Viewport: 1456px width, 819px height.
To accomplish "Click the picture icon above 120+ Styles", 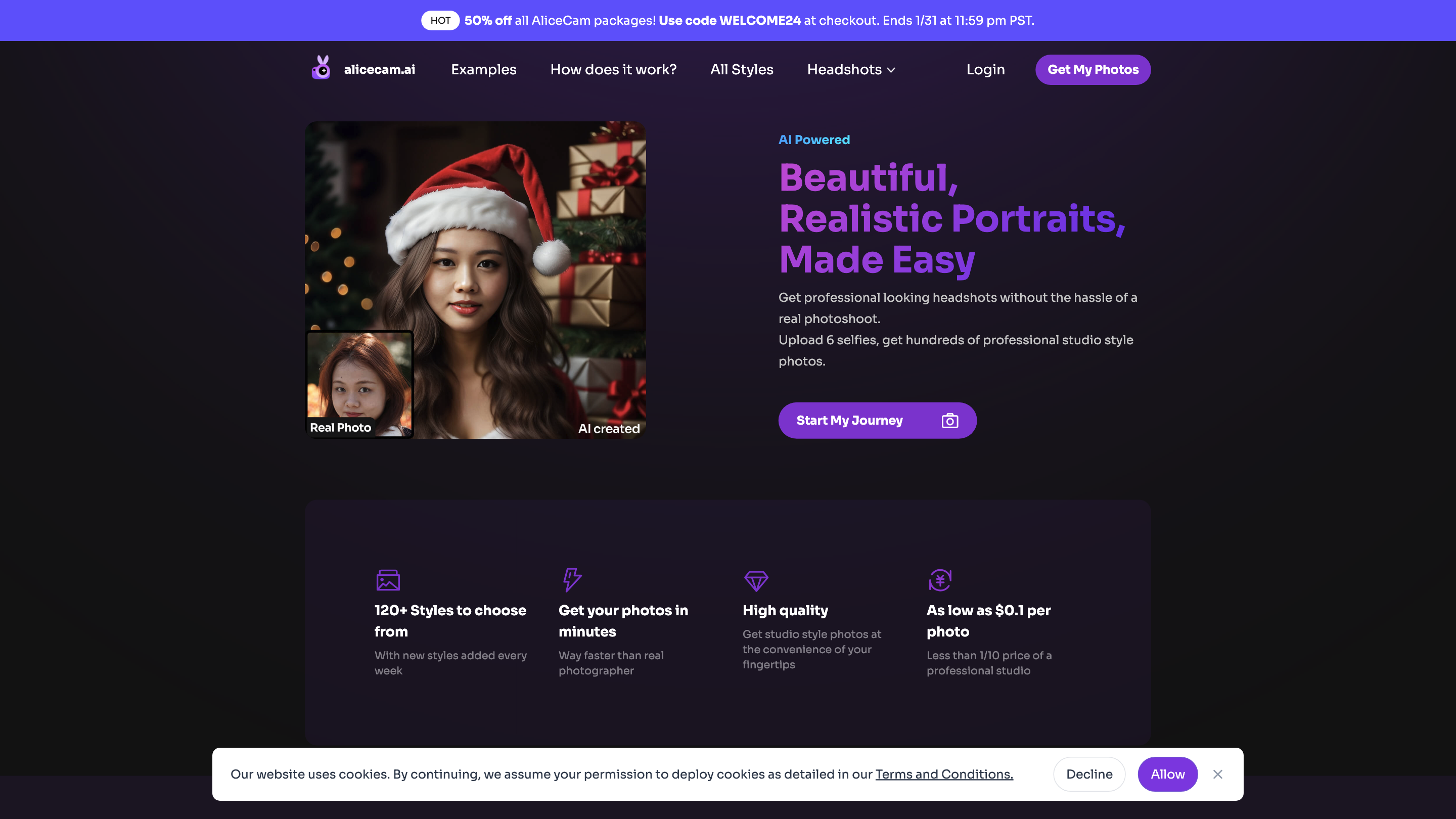I will pyautogui.click(x=388, y=580).
